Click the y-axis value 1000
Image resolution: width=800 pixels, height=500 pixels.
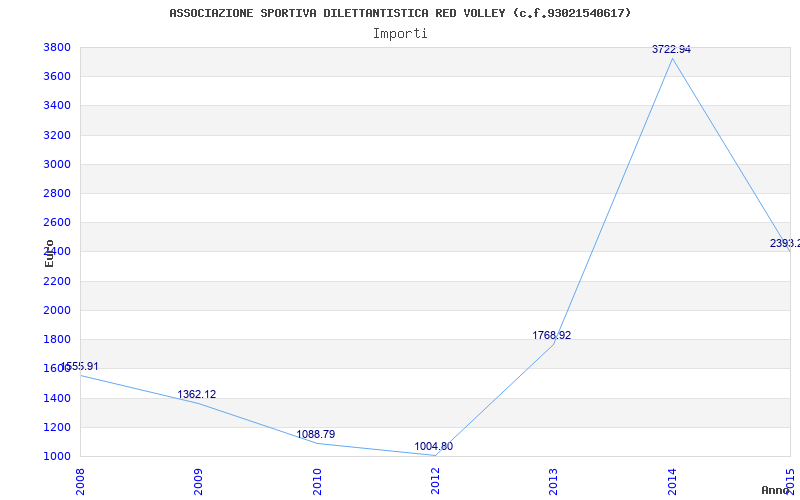[57, 456]
